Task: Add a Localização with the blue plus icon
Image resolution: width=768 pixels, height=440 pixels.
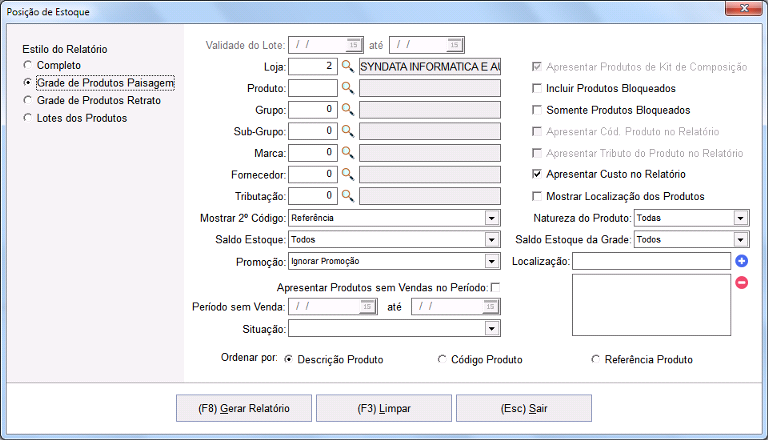Action: [742, 261]
